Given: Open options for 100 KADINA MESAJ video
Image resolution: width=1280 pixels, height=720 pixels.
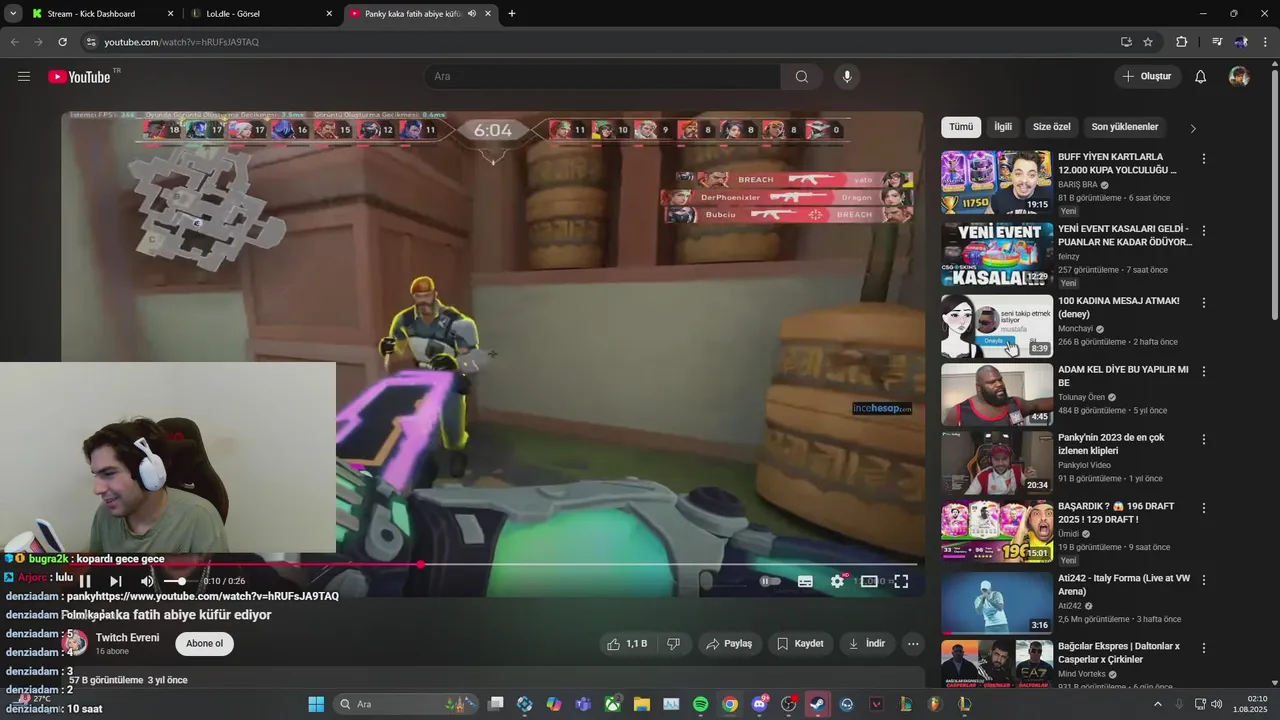Looking at the screenshot, I should 1204,303.
